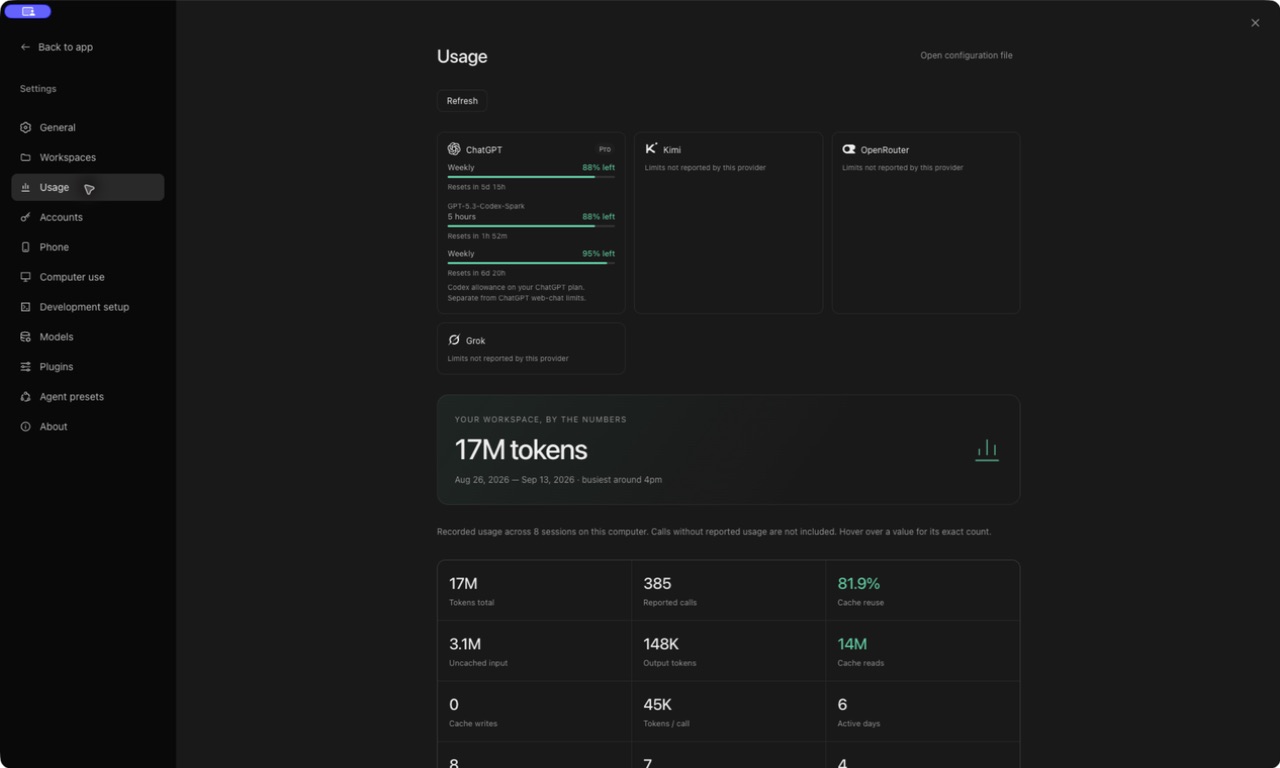Click the 6 Active days value
Screen dimensions: 1280x768
[842, 705]
